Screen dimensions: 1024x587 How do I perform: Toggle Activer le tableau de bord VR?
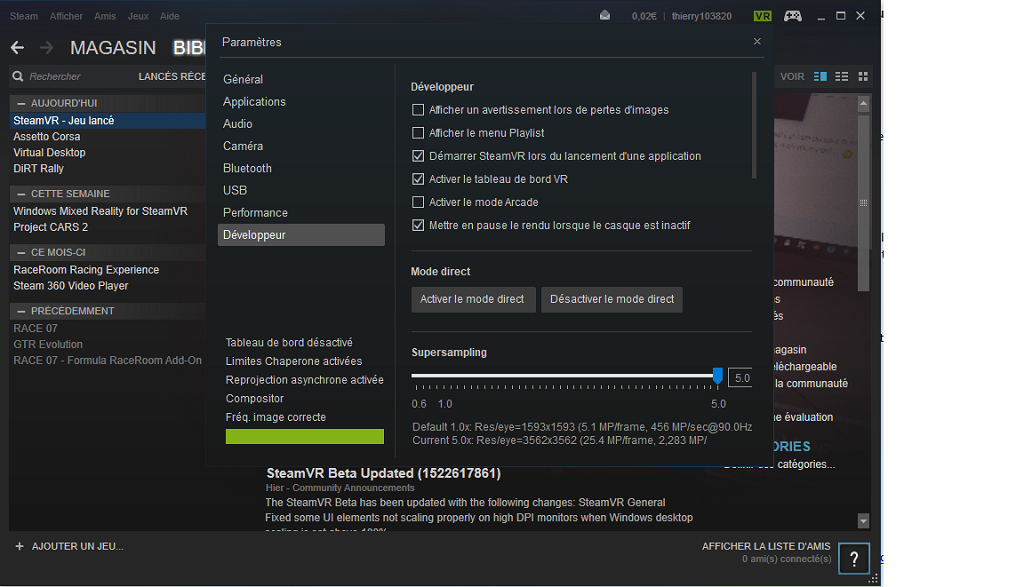418,179
